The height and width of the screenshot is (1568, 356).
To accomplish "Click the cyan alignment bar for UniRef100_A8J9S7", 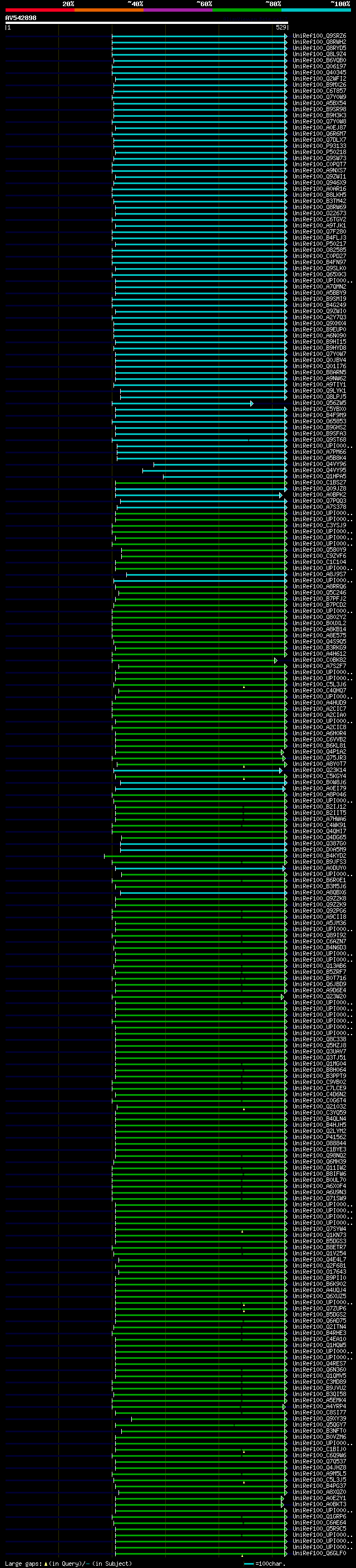I will pyautogui.click(x=207, y=575).
